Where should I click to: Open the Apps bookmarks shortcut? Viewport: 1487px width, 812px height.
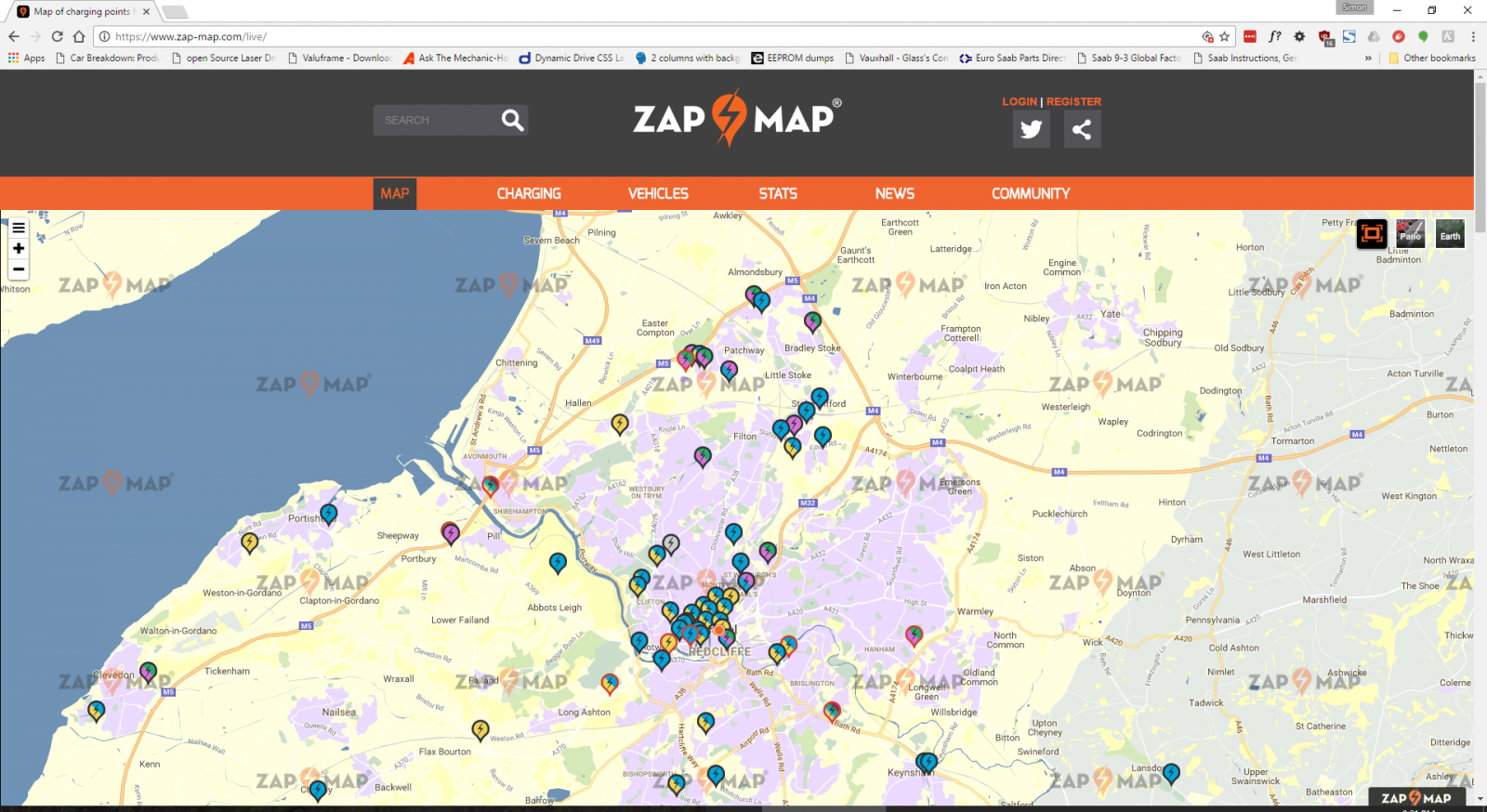[27, 58]
